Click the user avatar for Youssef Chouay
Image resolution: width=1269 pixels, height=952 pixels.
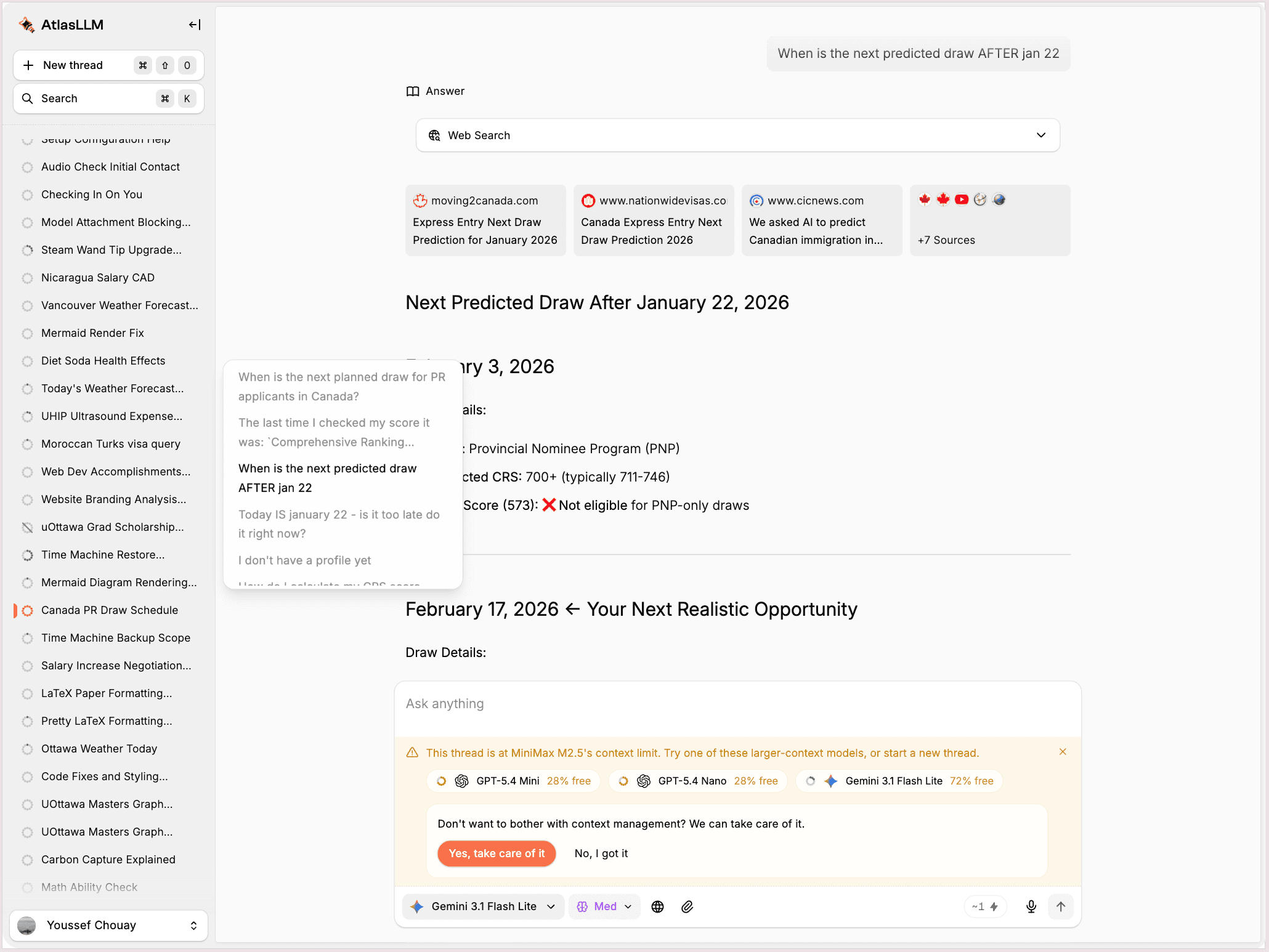coord(26,926)
